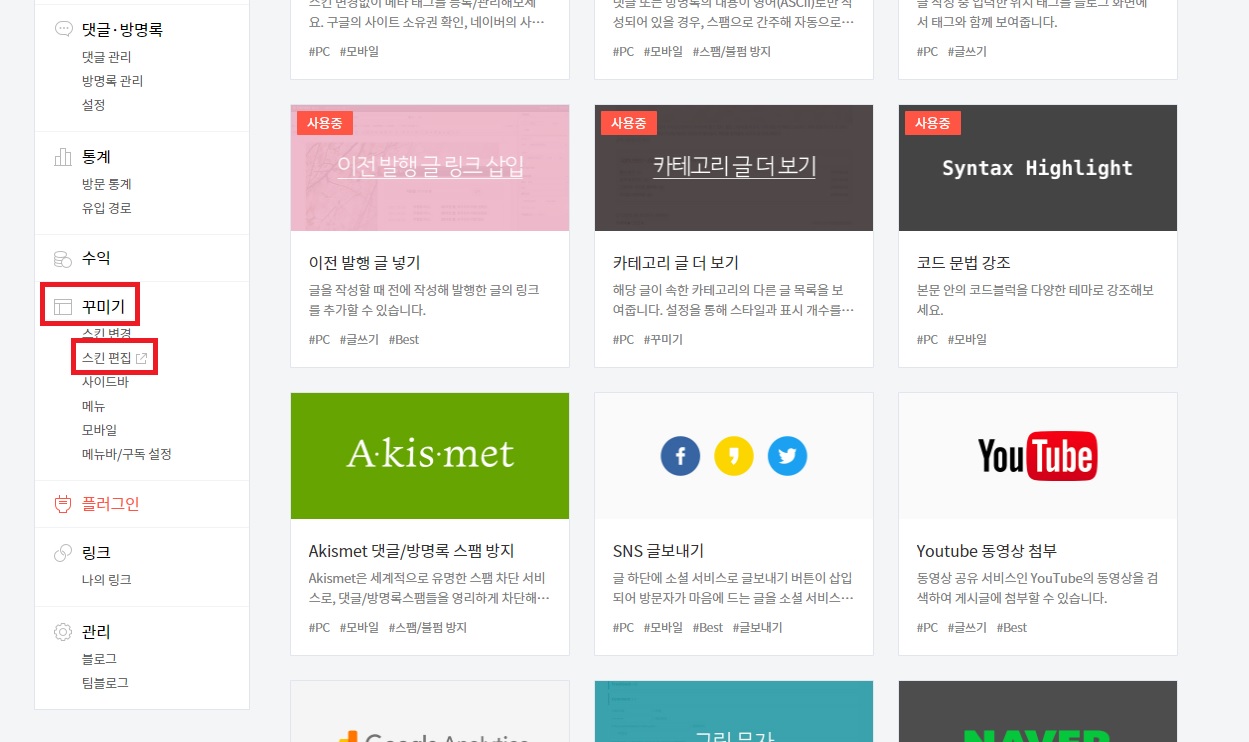Click #스팸/블럼 방지 tag under Akismet
The height and width of the screenshot is (742, 1249).
point(427,628)
